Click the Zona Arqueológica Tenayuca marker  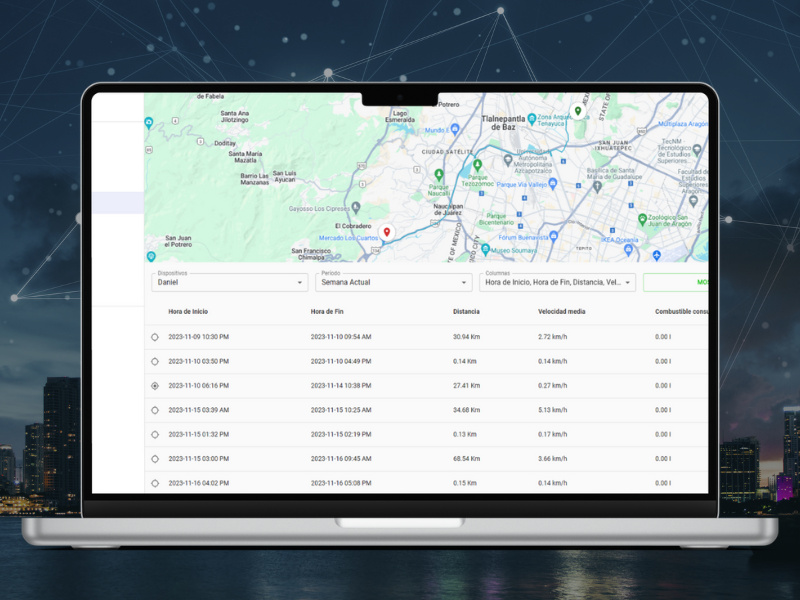coord(532,119)
